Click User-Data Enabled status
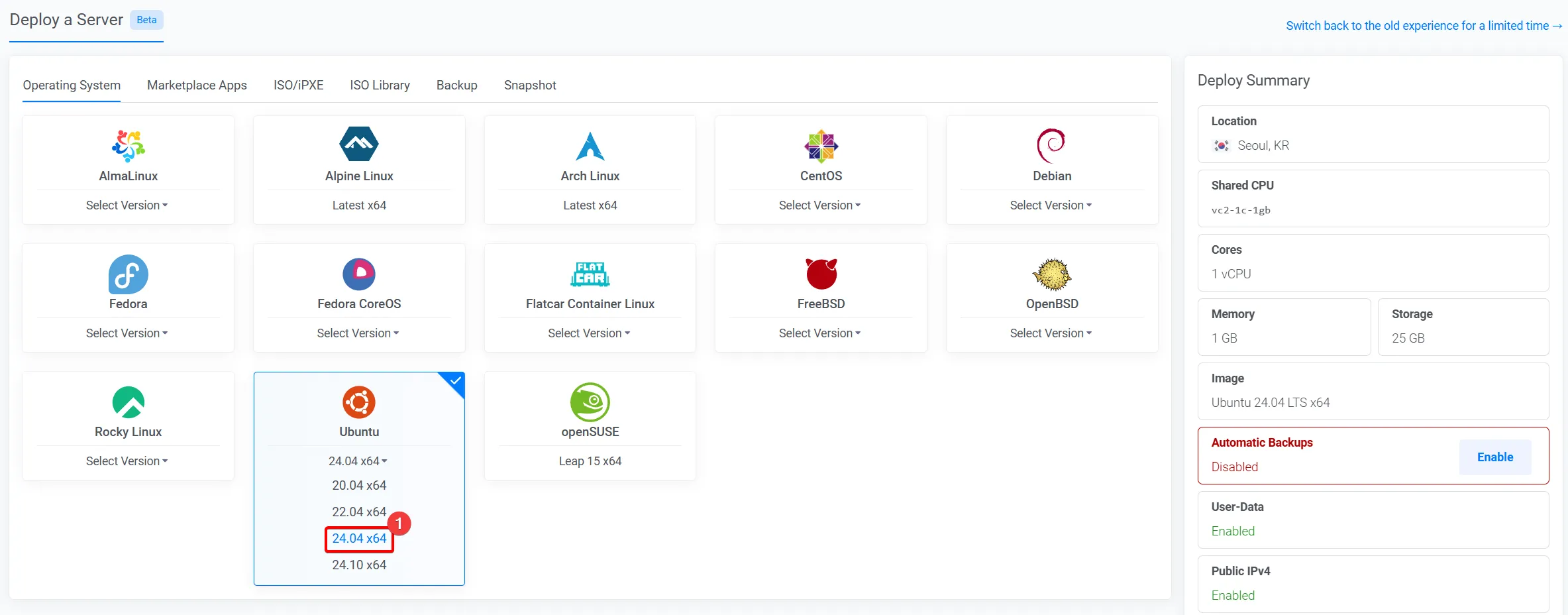This screenshot has height=615, width=1568. tap(1233, 531)
